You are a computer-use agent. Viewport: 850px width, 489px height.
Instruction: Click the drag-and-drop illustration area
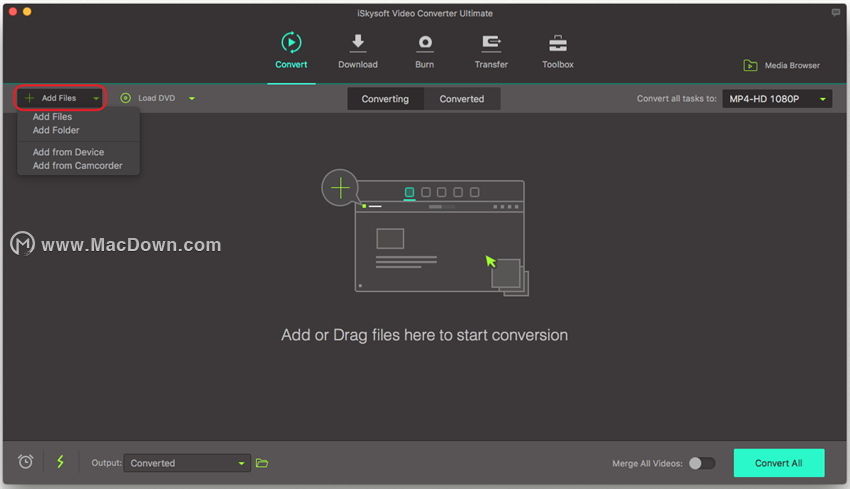click(424, 233)
